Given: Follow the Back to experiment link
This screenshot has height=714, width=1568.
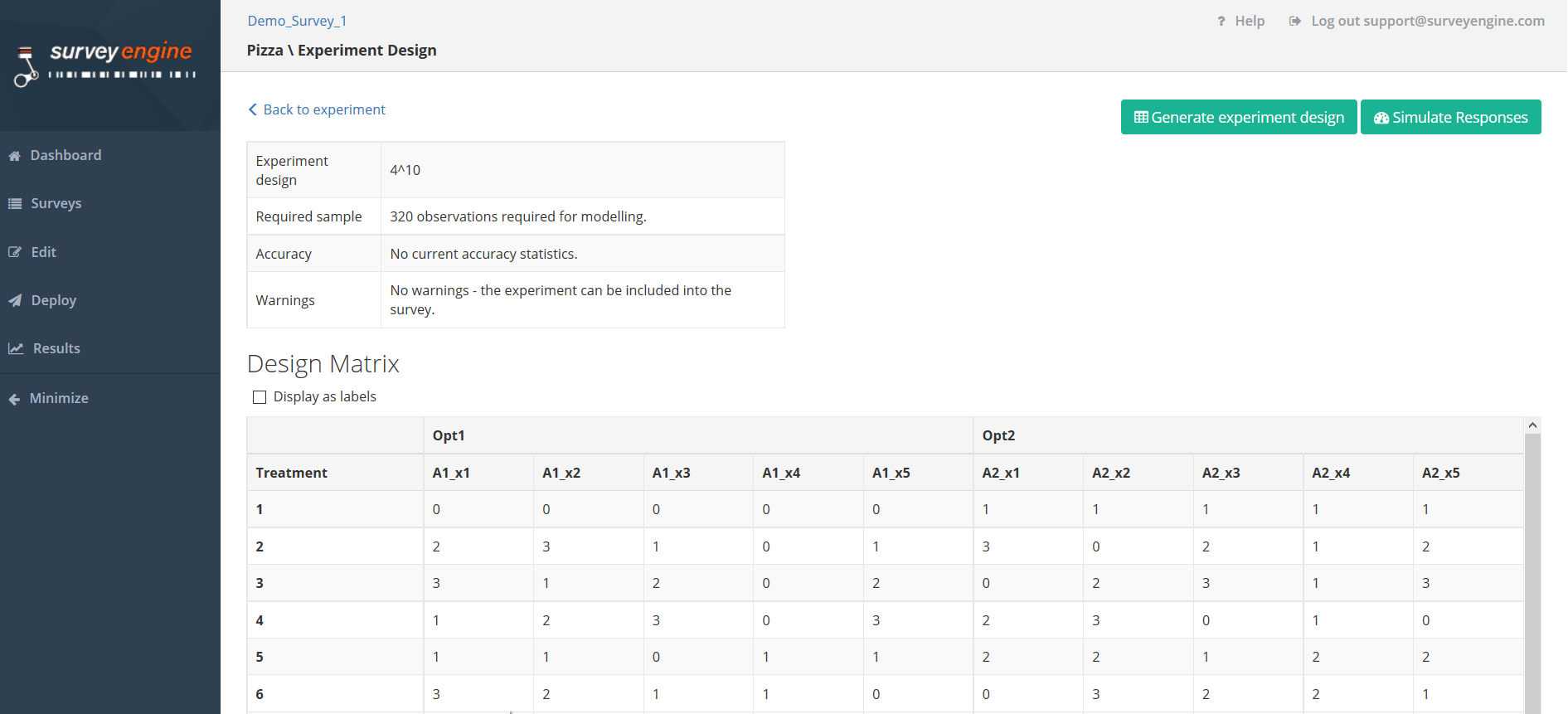Looking at the screenshot, I should [x=324, y=109].
